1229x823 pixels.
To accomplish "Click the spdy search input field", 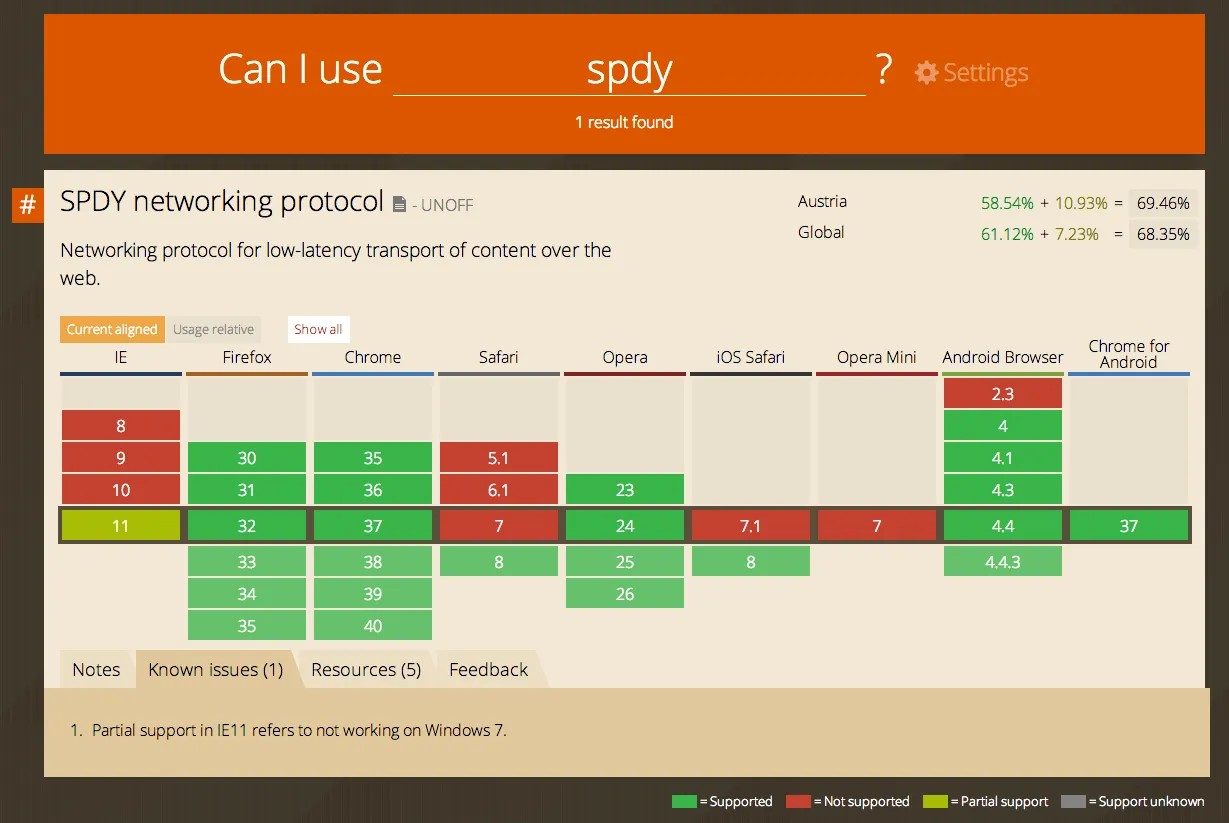I will 630,69.
